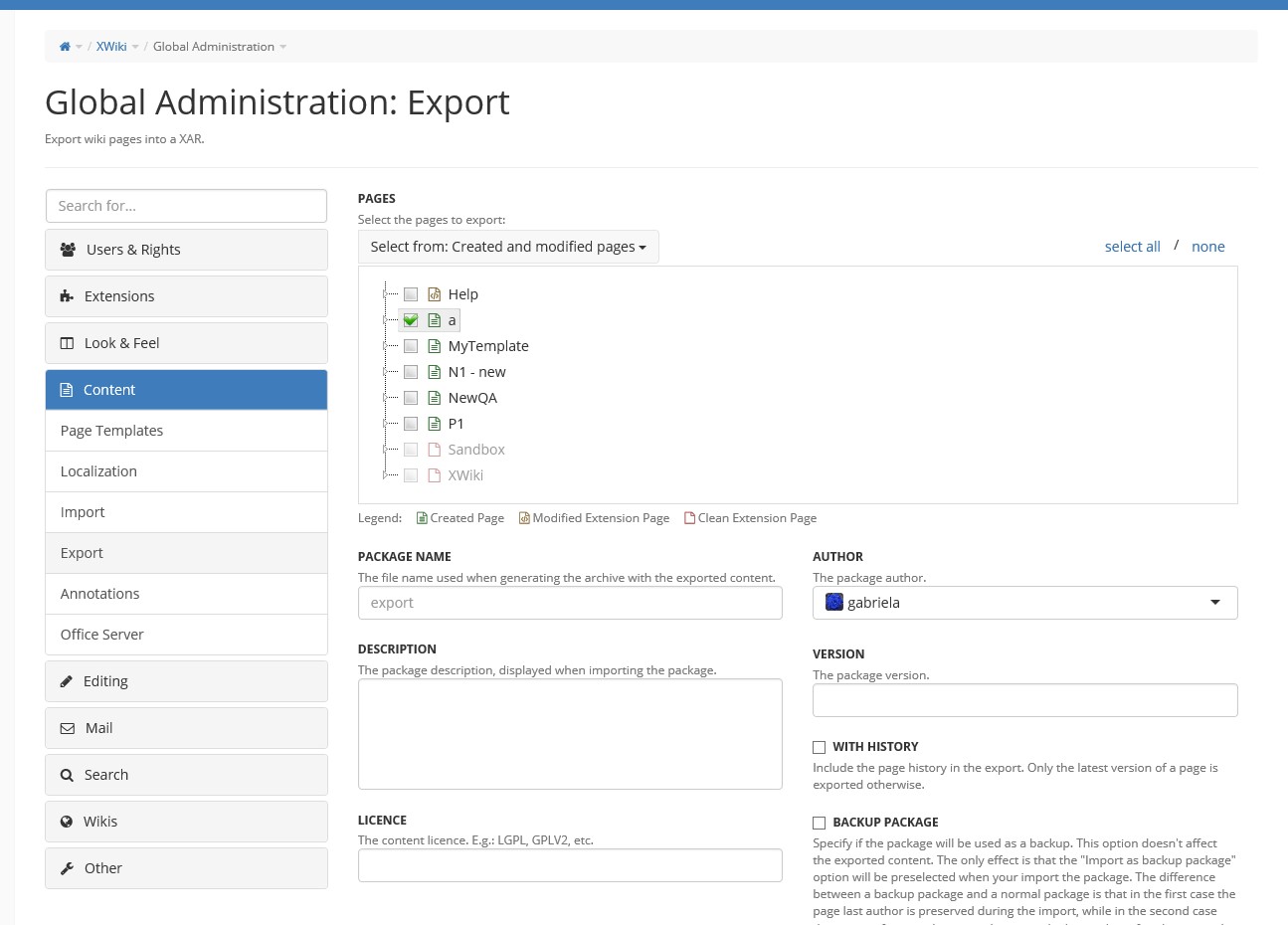Click the Users & Rights group icon

coord(68,250)
